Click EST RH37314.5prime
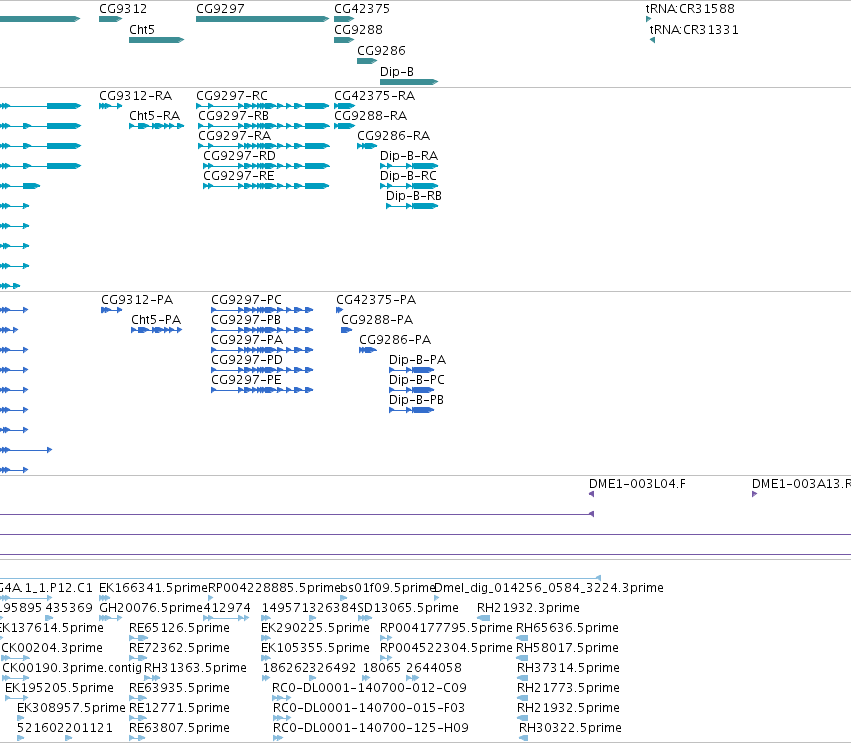The image size is (851, 743). click(x=568, y=668)
